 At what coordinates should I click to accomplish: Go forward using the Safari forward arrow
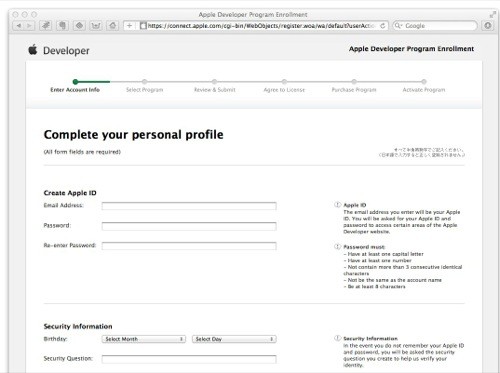(29, 26)
